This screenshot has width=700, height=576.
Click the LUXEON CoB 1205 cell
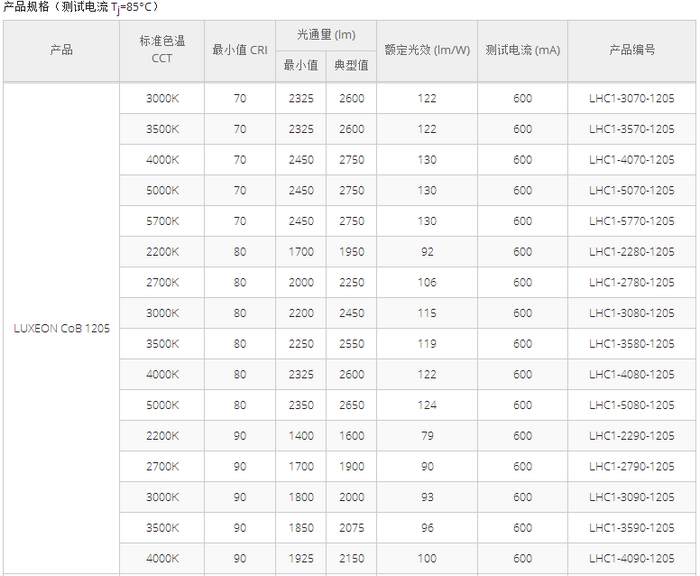(x=62, y=328)
